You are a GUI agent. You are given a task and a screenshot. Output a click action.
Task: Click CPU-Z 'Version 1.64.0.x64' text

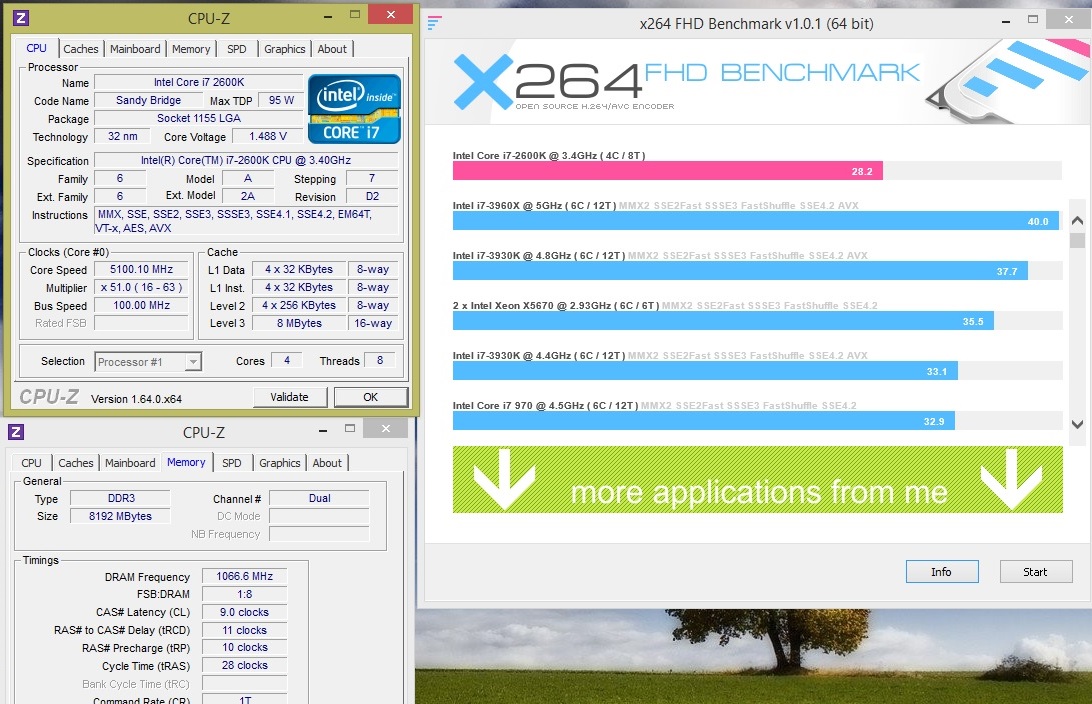tap(136, 399)
